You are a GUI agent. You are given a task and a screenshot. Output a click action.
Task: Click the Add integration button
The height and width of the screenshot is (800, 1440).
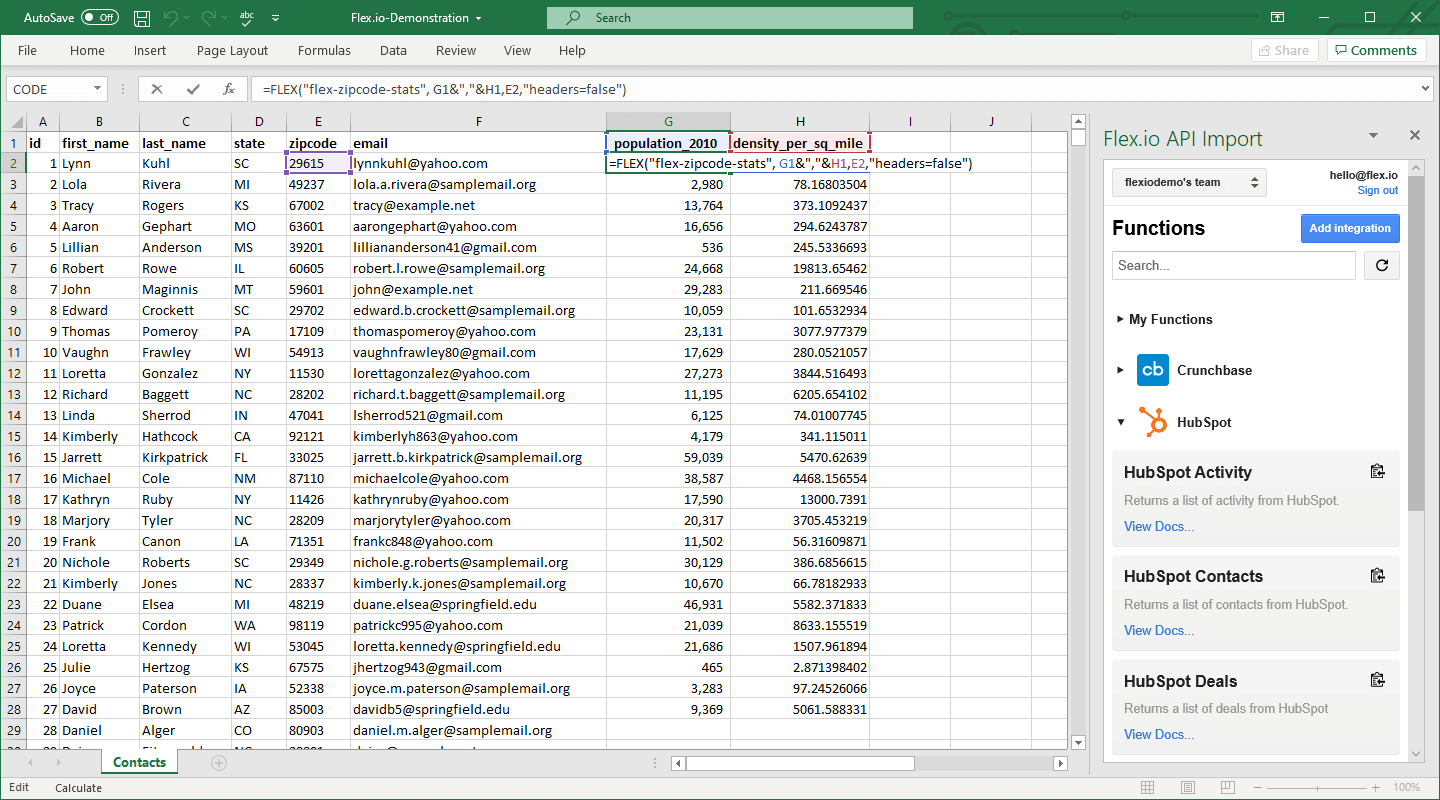click(x=1350, y=228)
